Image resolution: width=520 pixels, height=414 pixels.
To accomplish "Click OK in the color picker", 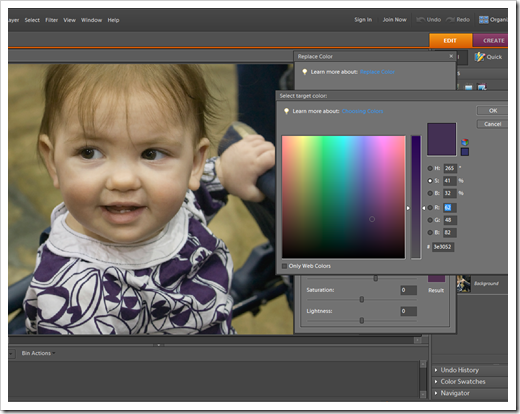I will pyautogui.click(x=493, y=110).
